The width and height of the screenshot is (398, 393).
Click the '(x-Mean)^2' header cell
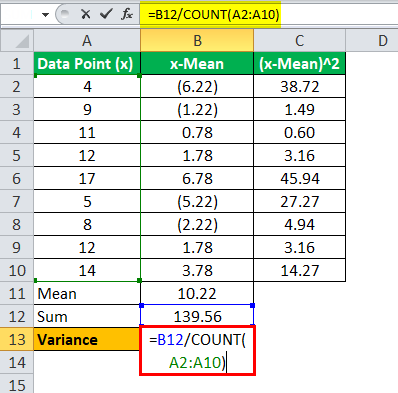point(299,63)
